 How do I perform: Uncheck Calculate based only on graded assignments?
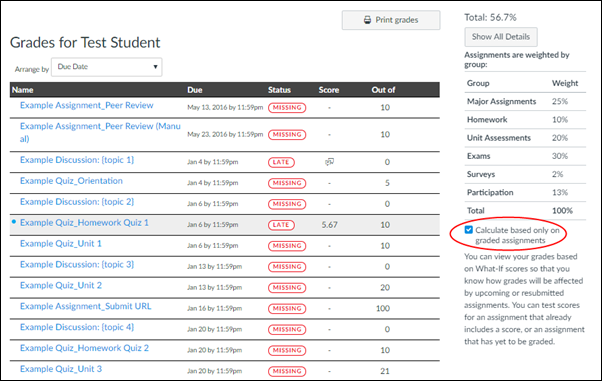468,230
